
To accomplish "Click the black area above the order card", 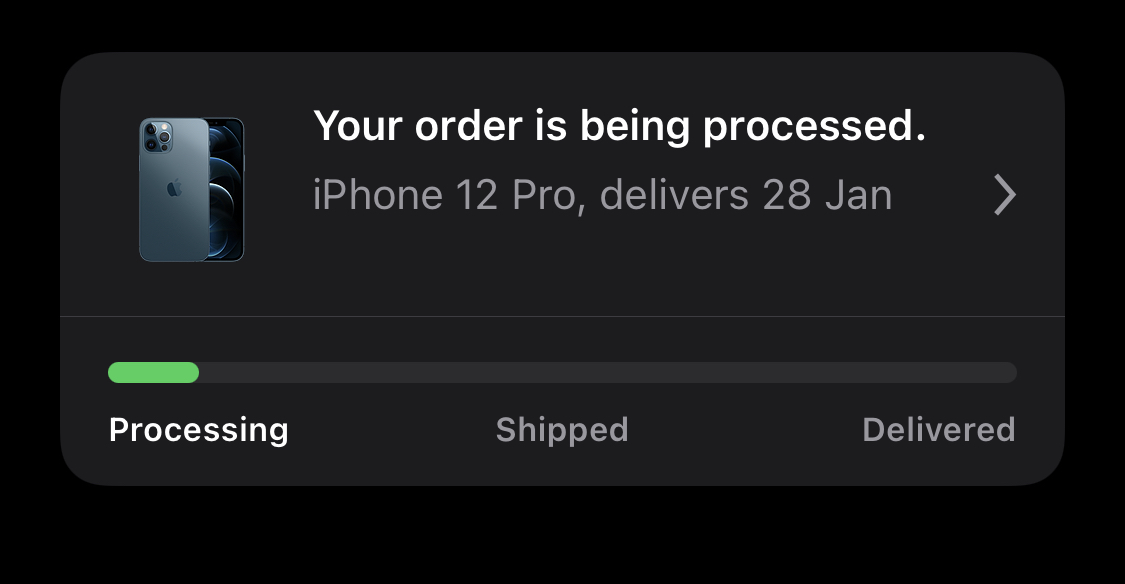I will [x=562, y=24].
